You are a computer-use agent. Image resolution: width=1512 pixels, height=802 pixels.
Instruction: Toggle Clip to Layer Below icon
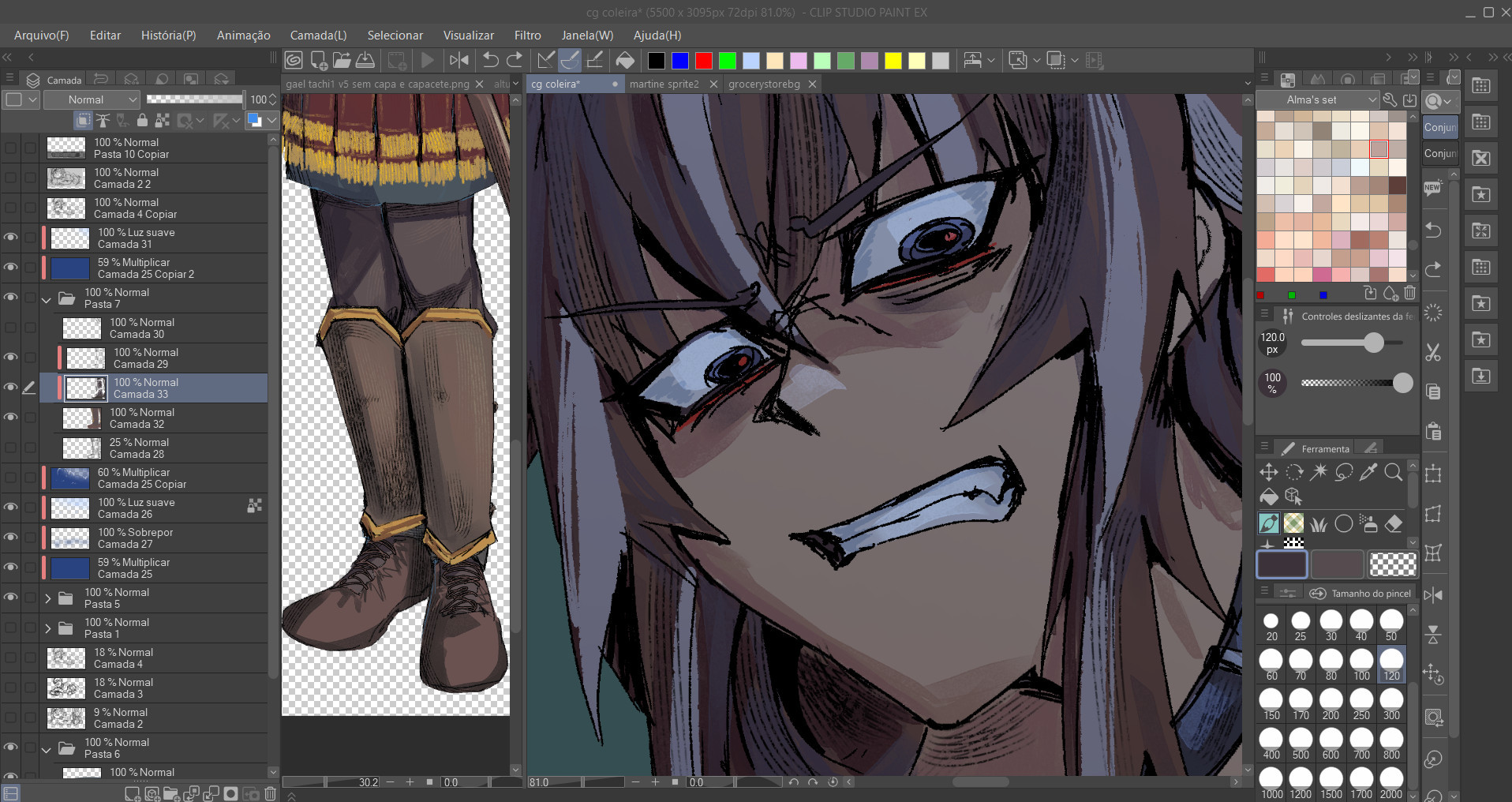point(83,120)
